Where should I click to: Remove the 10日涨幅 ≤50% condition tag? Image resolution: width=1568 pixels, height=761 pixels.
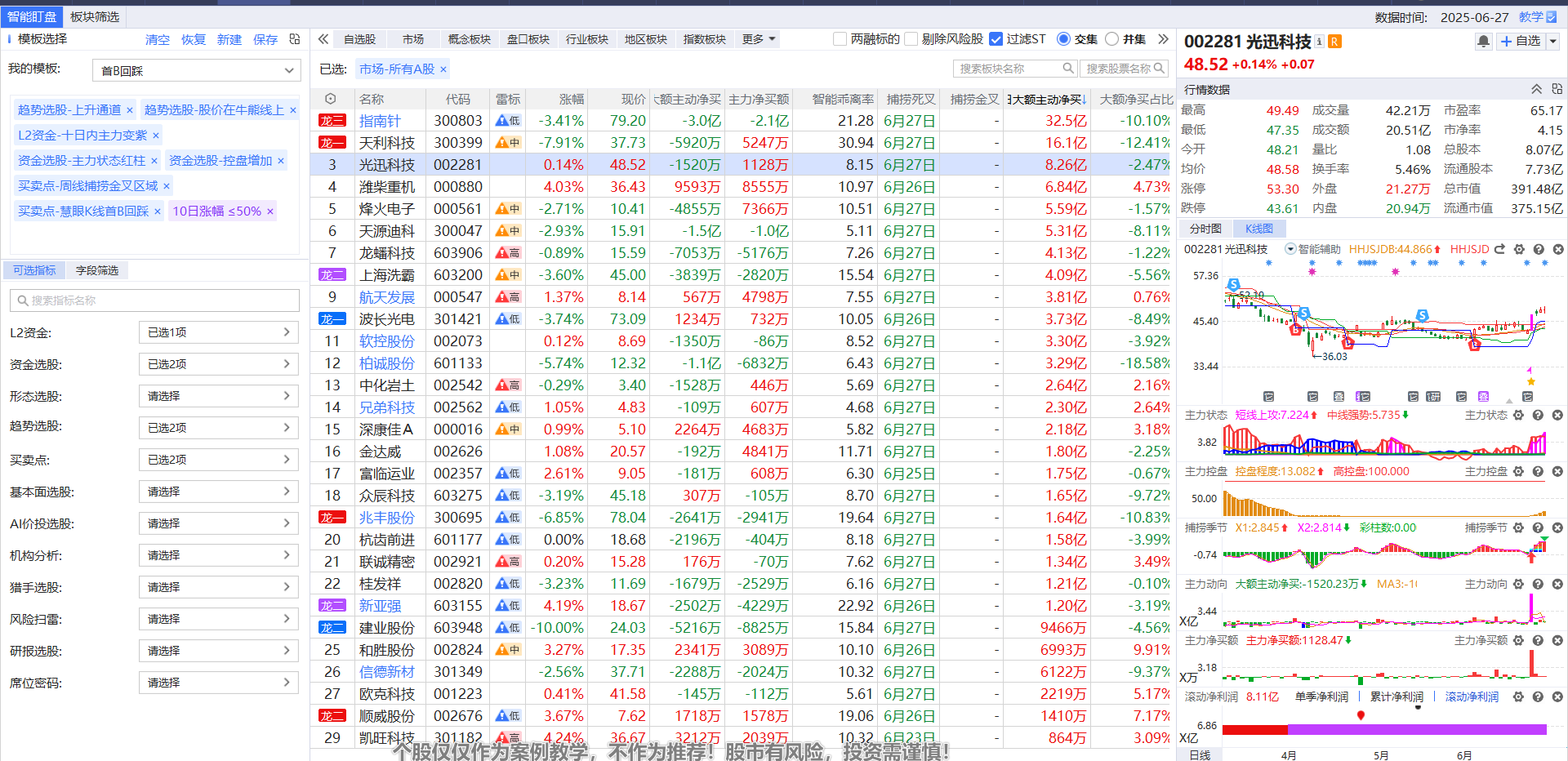(269, 211)
